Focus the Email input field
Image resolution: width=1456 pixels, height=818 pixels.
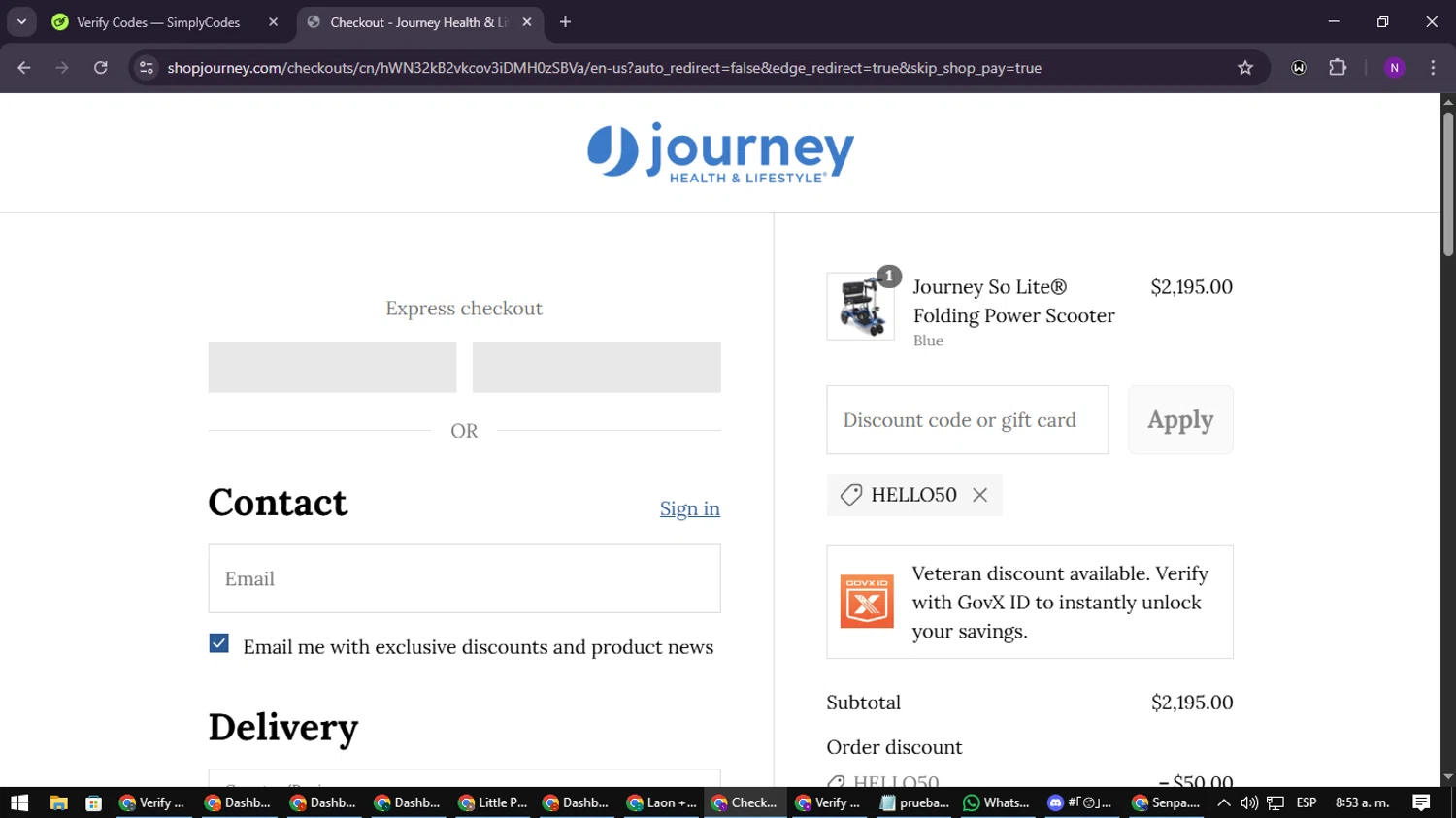[x=465, y=578]
